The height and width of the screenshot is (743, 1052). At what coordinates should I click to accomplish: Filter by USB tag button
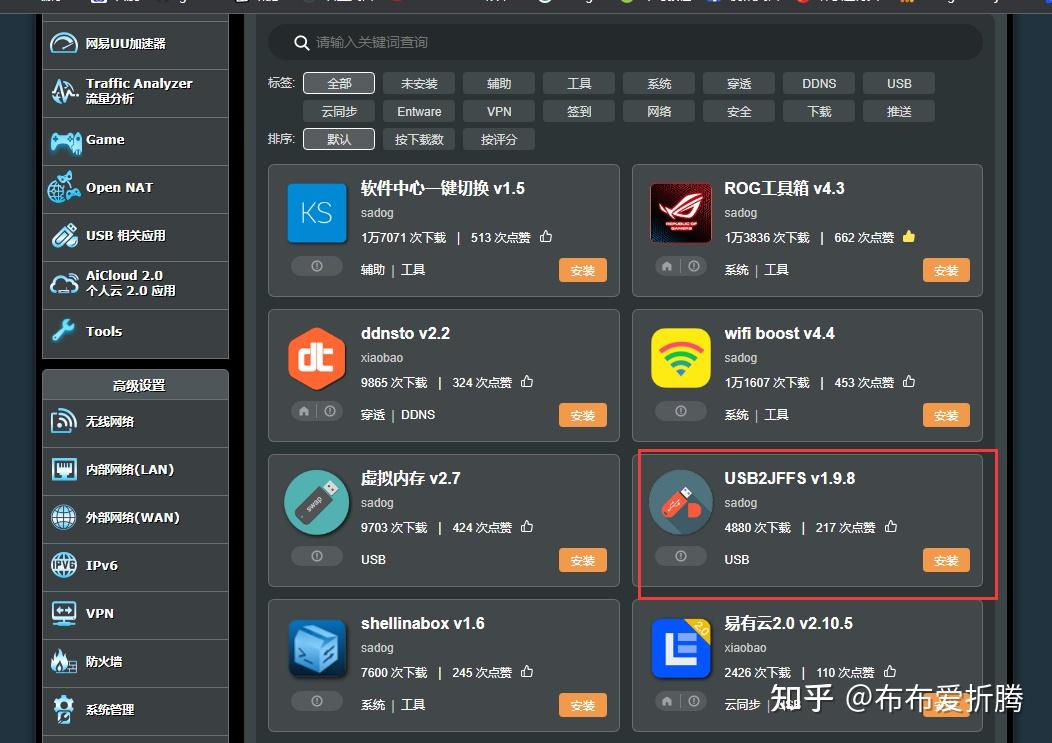[899, 83]
